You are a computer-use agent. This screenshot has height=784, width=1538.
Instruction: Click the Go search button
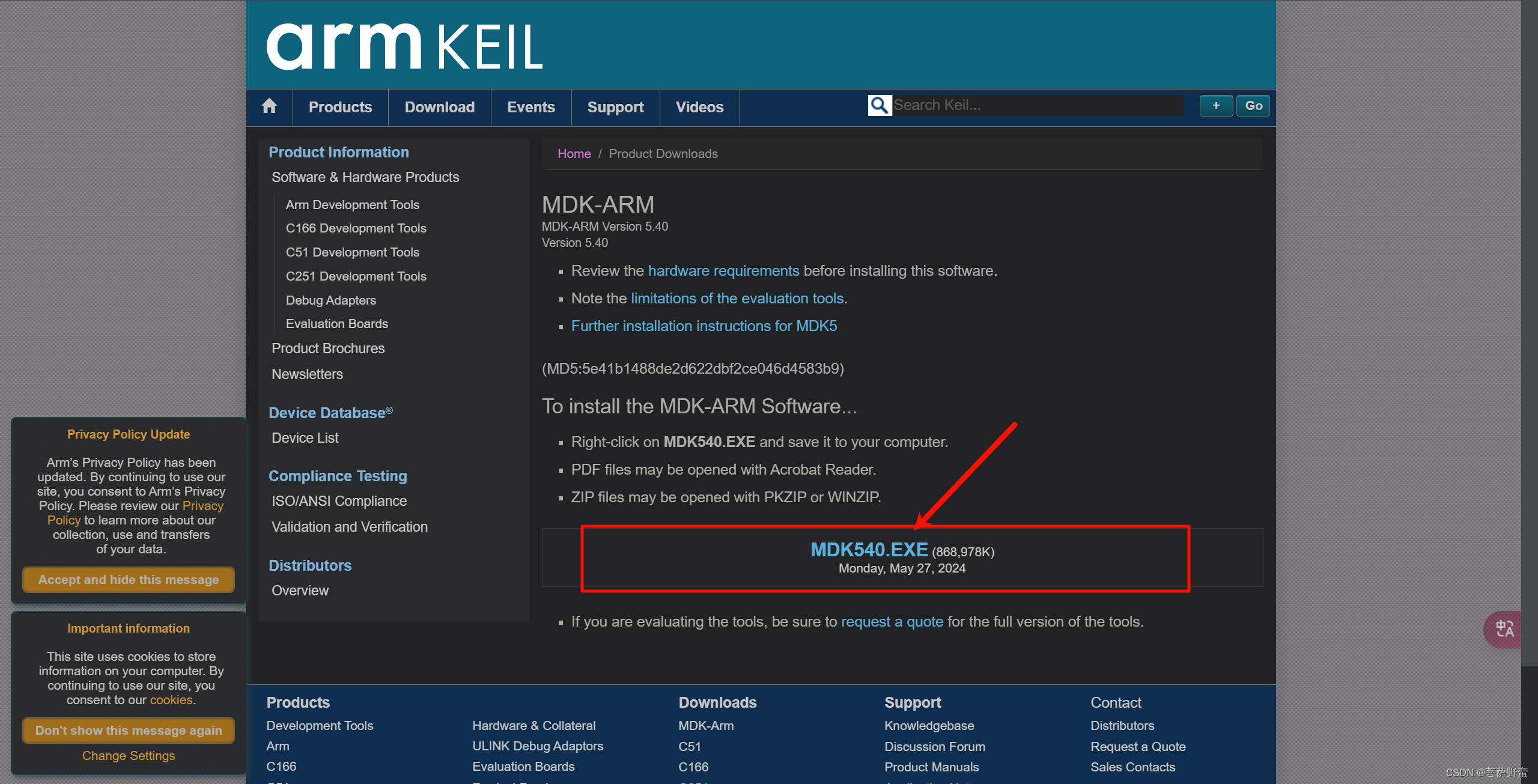tap(1253, 106)
